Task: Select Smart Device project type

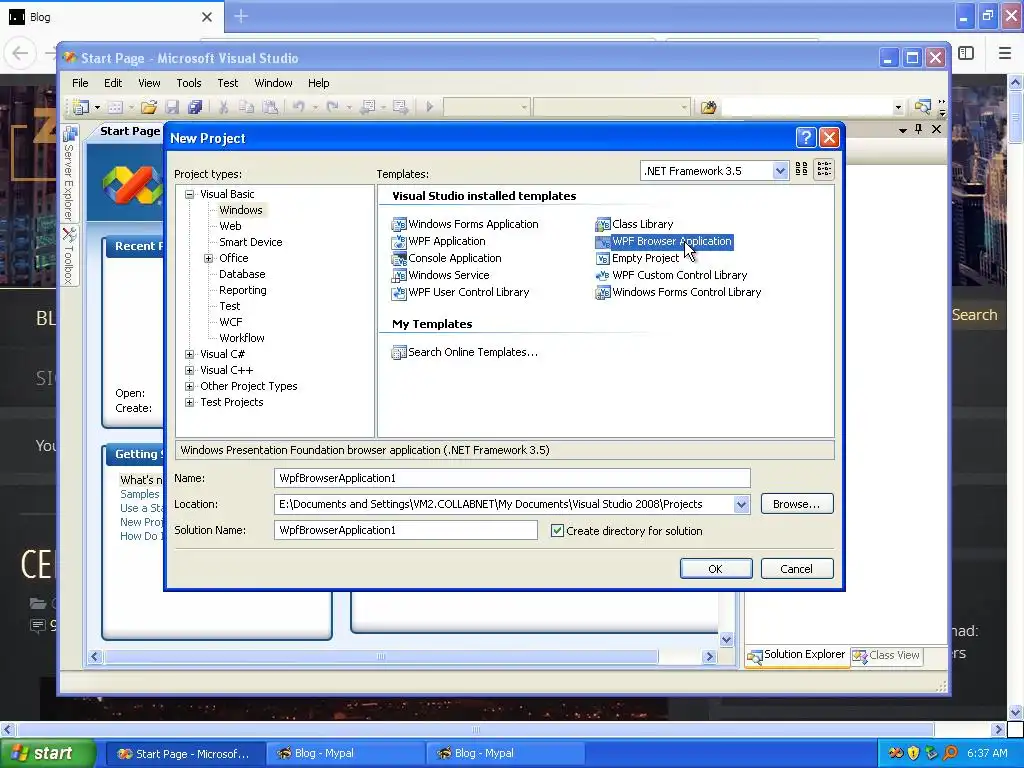Action: coord(251,242)
